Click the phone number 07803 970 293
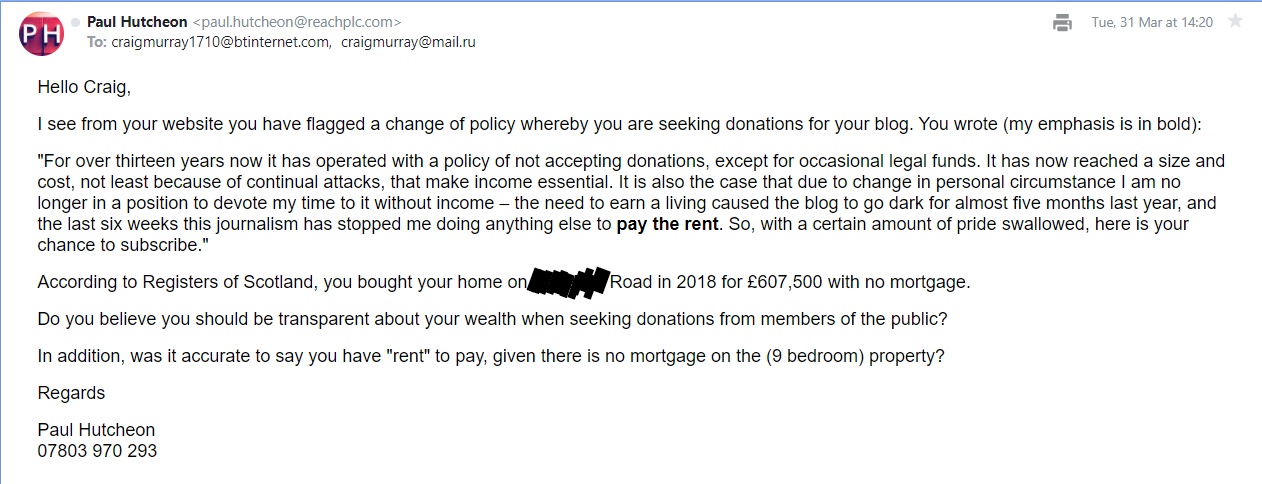 click(97, 451)
